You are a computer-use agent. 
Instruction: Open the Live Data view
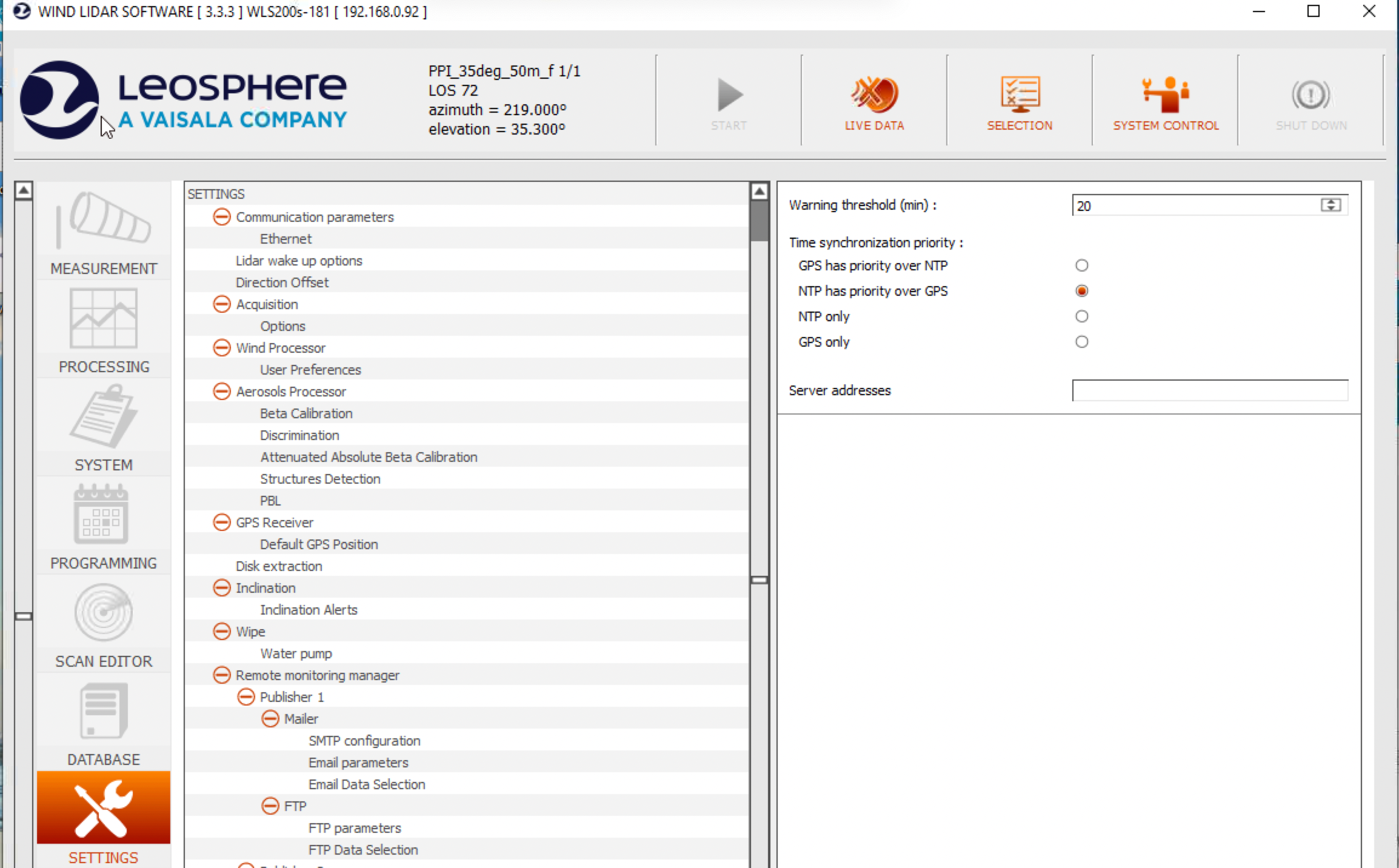click(x=873, y=102)
